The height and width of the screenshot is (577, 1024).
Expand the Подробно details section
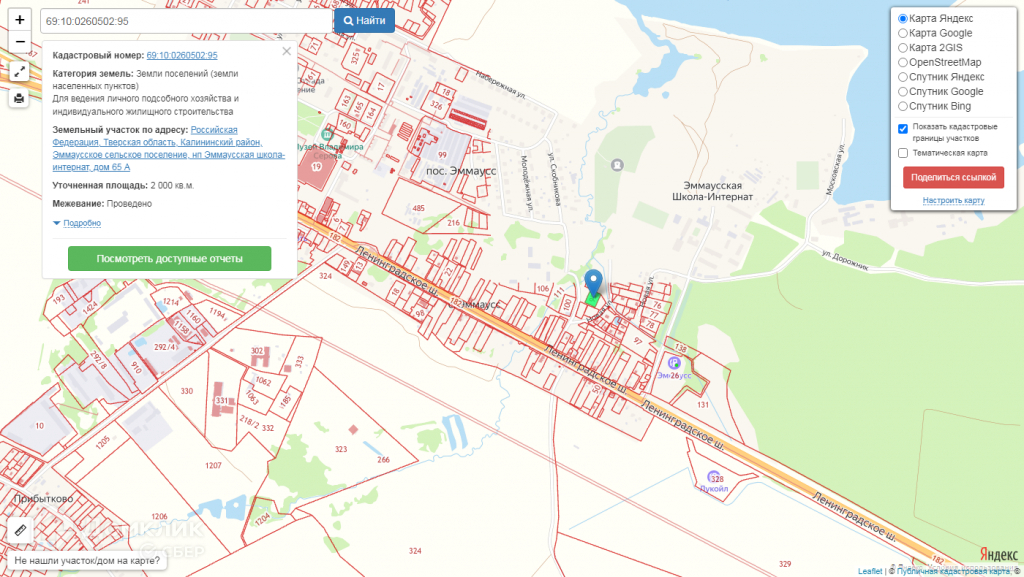81,223
